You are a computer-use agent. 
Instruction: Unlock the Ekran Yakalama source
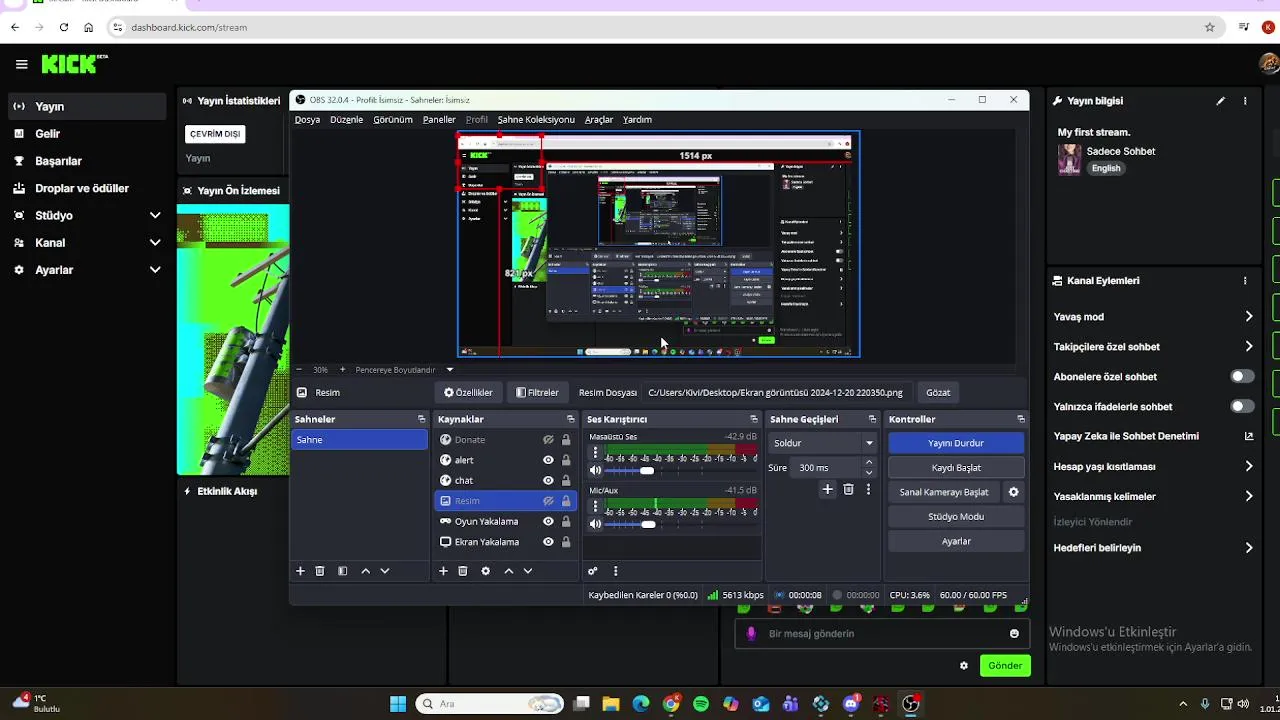point(566,542)
